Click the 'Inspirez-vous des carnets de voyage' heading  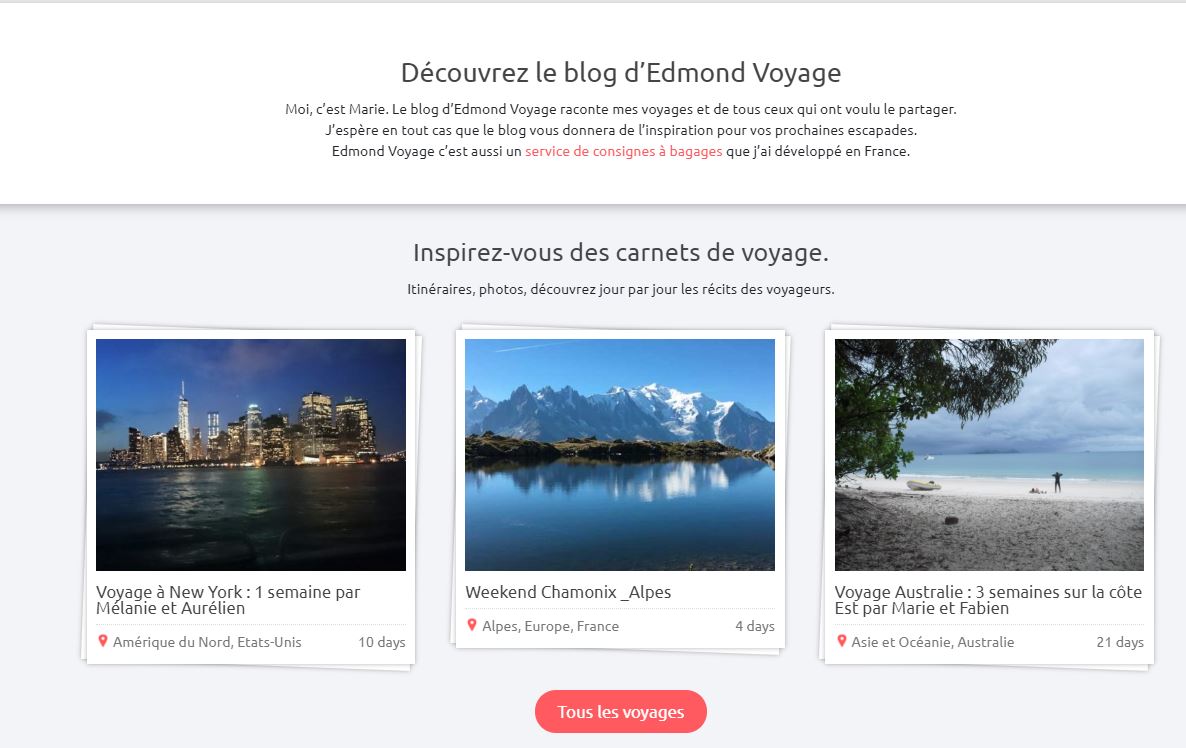coord(621,253)
